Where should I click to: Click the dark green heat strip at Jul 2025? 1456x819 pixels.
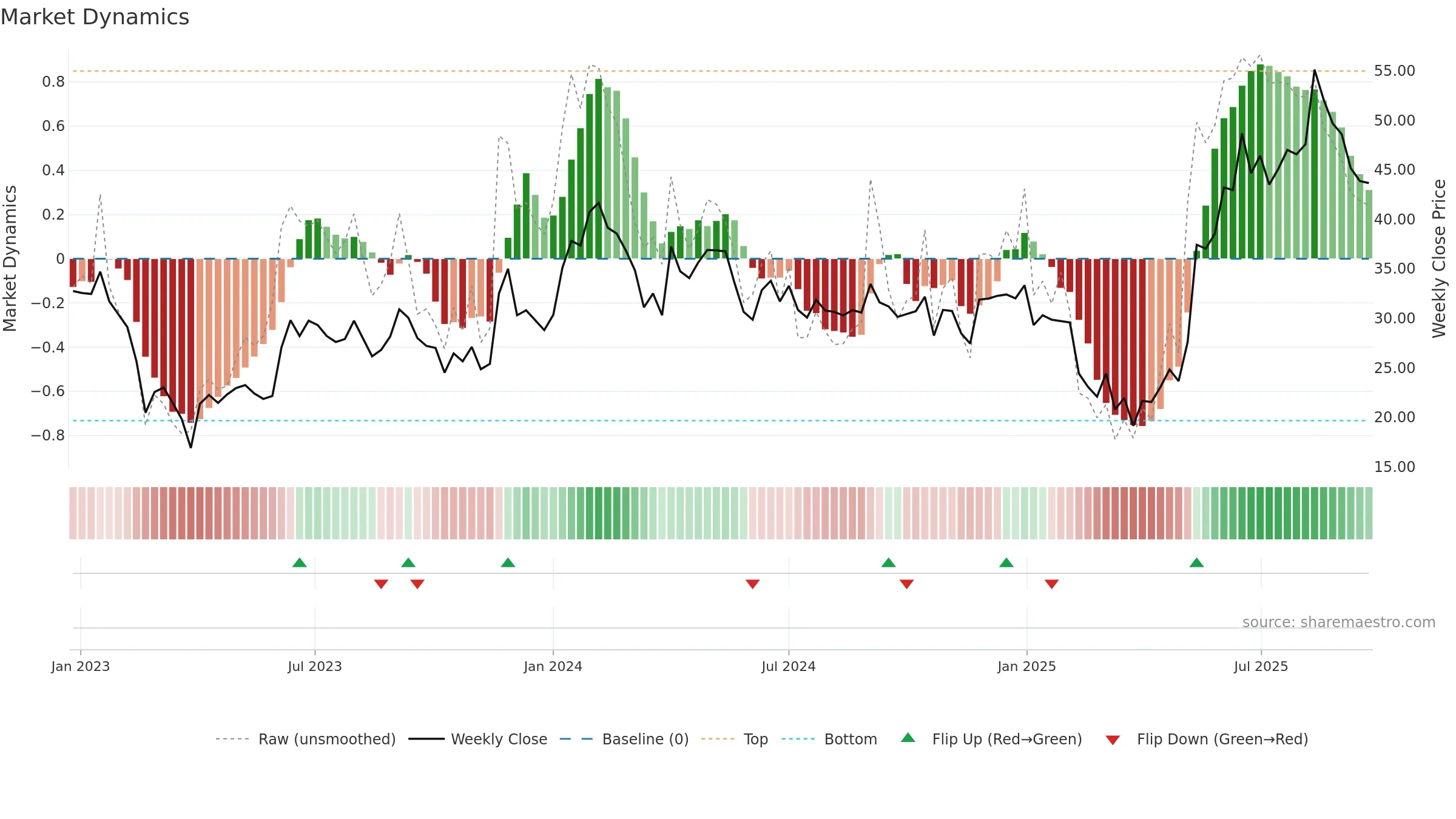coord(1261,513)
